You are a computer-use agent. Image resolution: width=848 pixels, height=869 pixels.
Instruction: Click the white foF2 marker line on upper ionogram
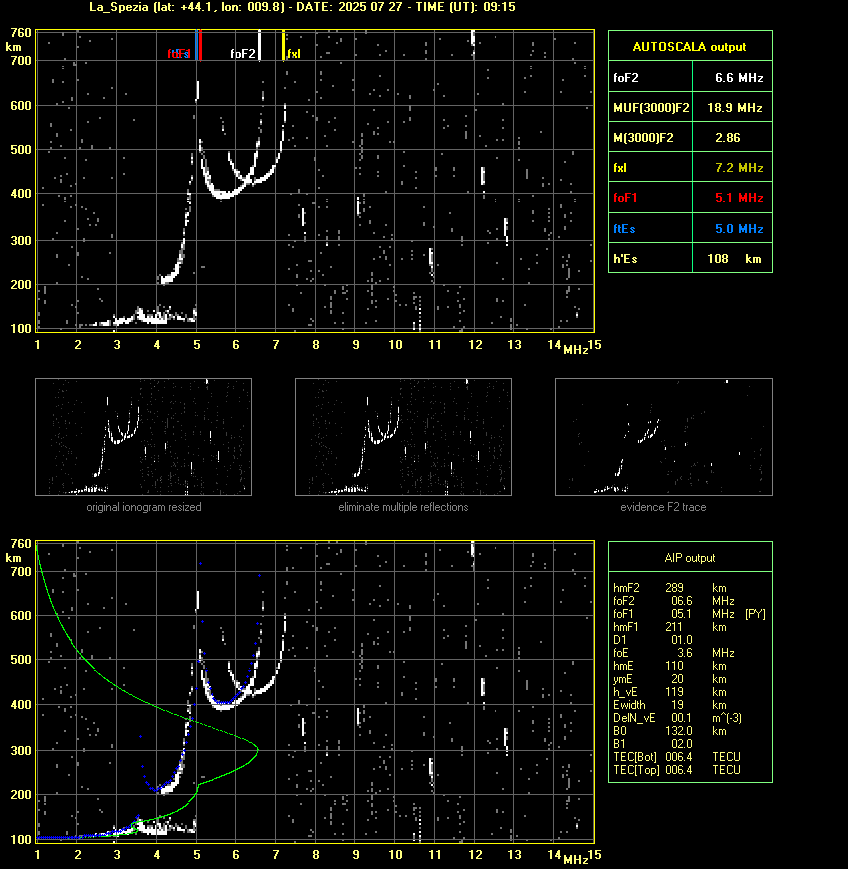259,45
